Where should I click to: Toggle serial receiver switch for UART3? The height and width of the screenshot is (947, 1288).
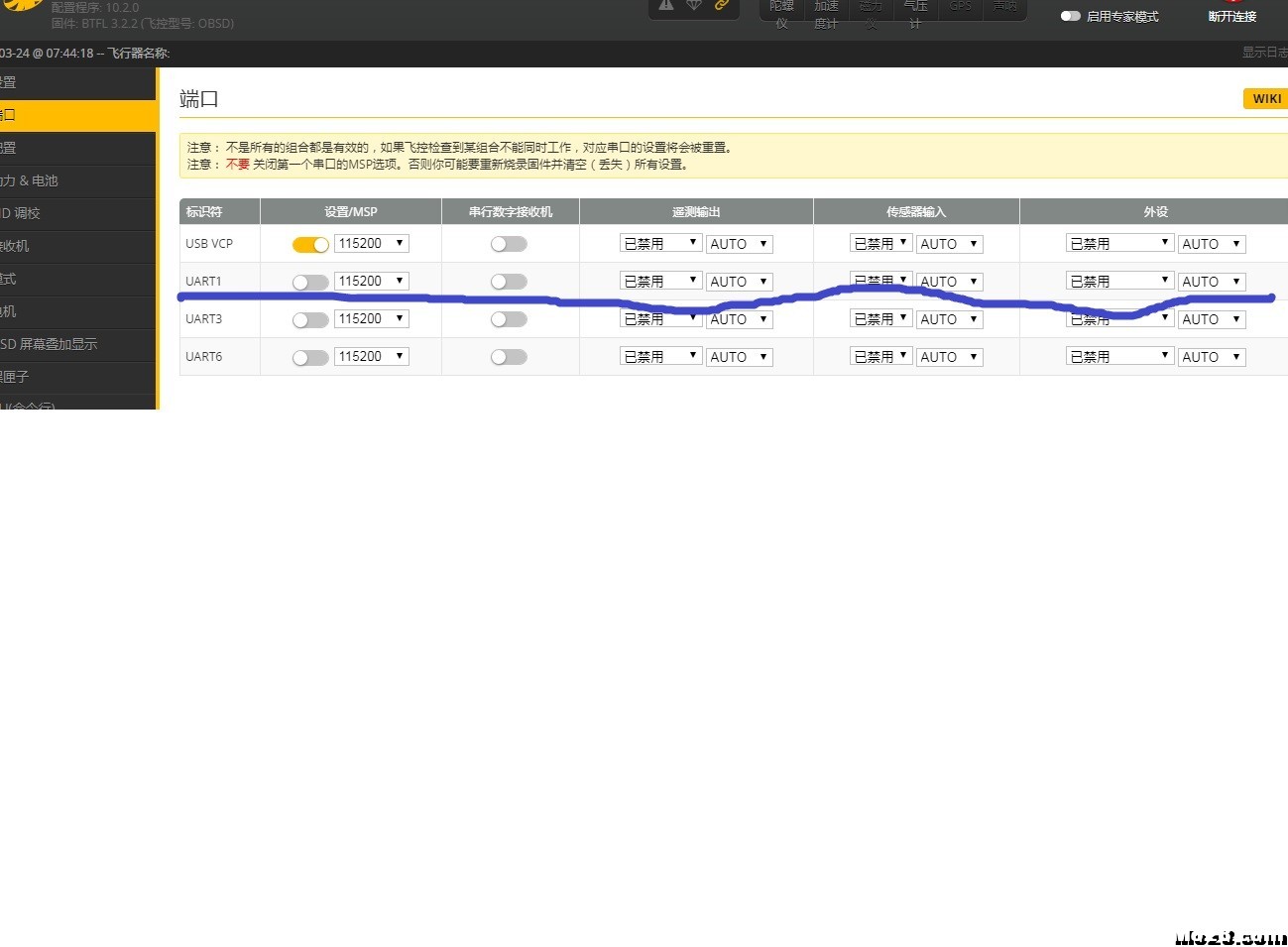click(x=509, y=319)
